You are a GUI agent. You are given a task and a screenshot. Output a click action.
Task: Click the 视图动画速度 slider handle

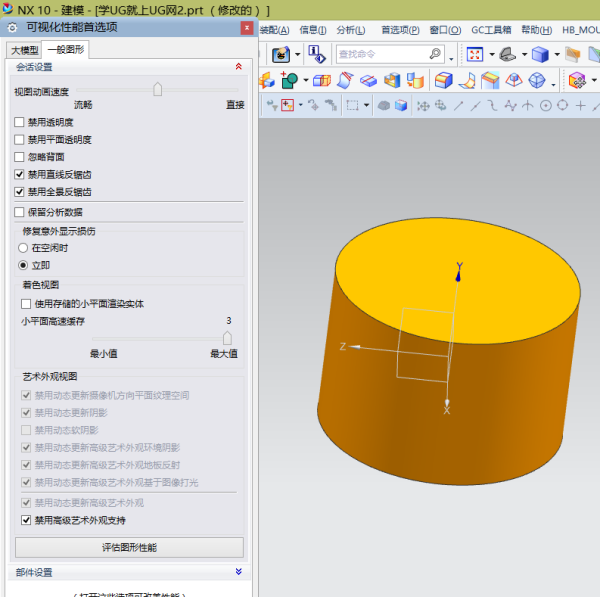pyautogui.click(x=157, y=90)
